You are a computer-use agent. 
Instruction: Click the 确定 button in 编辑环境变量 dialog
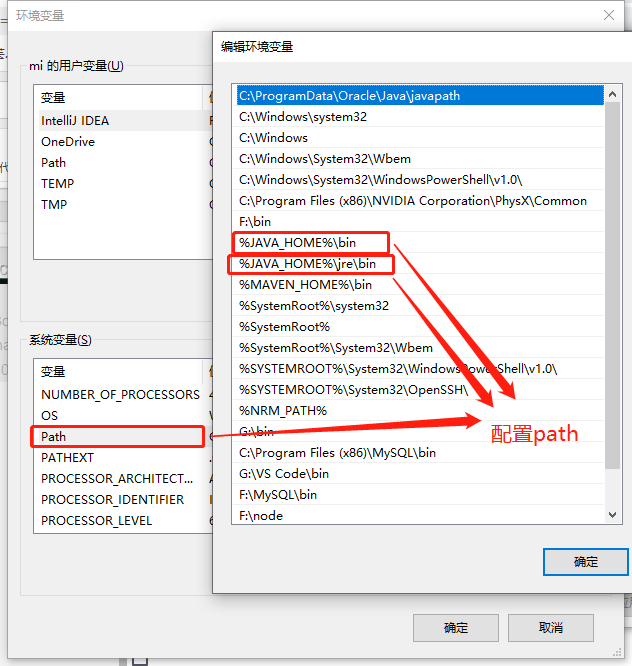point(586,562)
